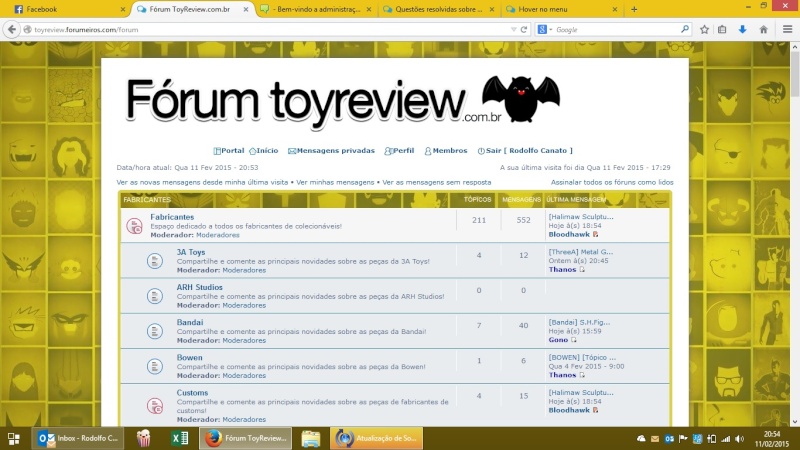Click the scrollbar down arrow

(795, 421)
